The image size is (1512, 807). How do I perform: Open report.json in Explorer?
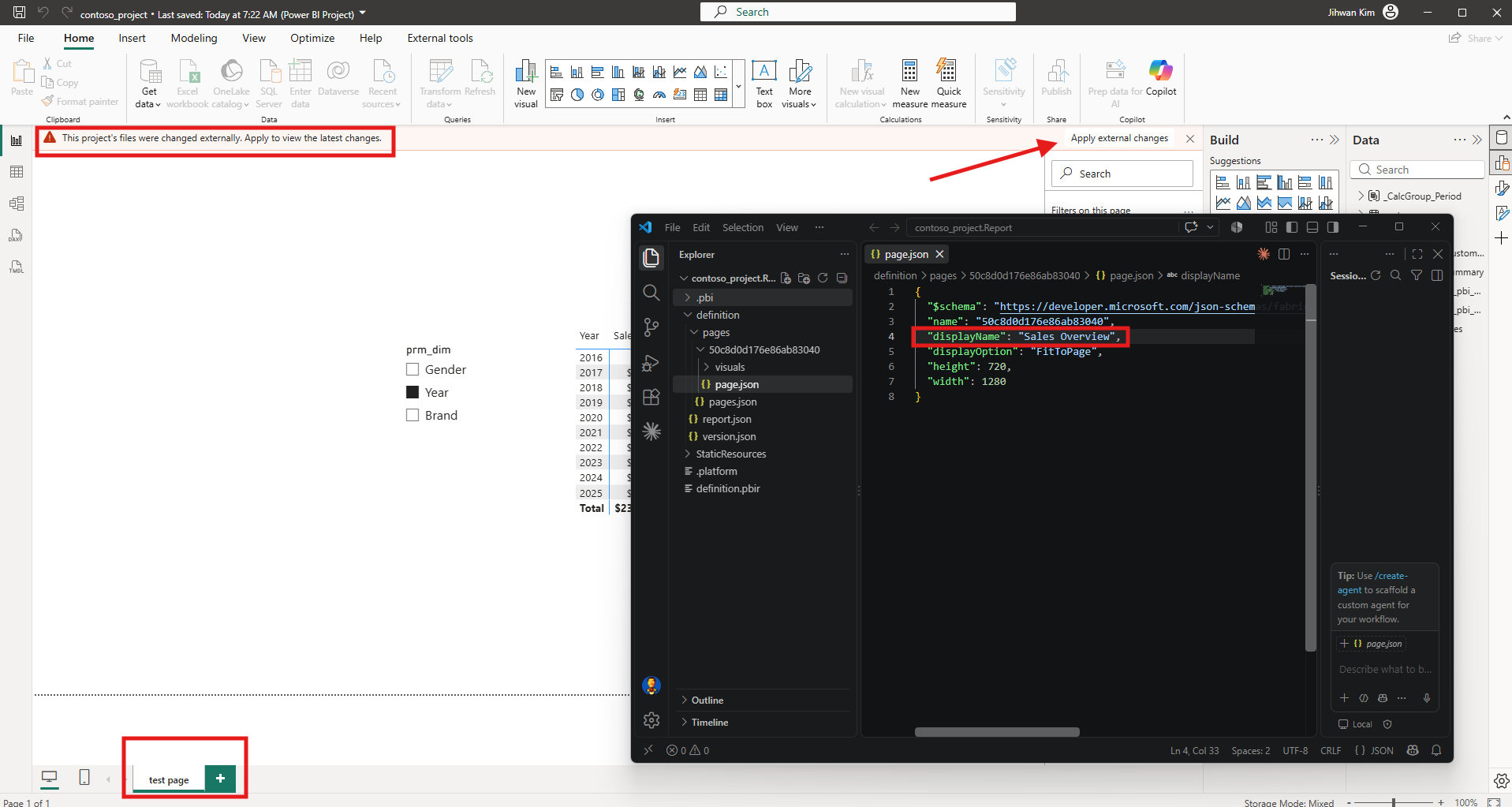coord(726,419)
